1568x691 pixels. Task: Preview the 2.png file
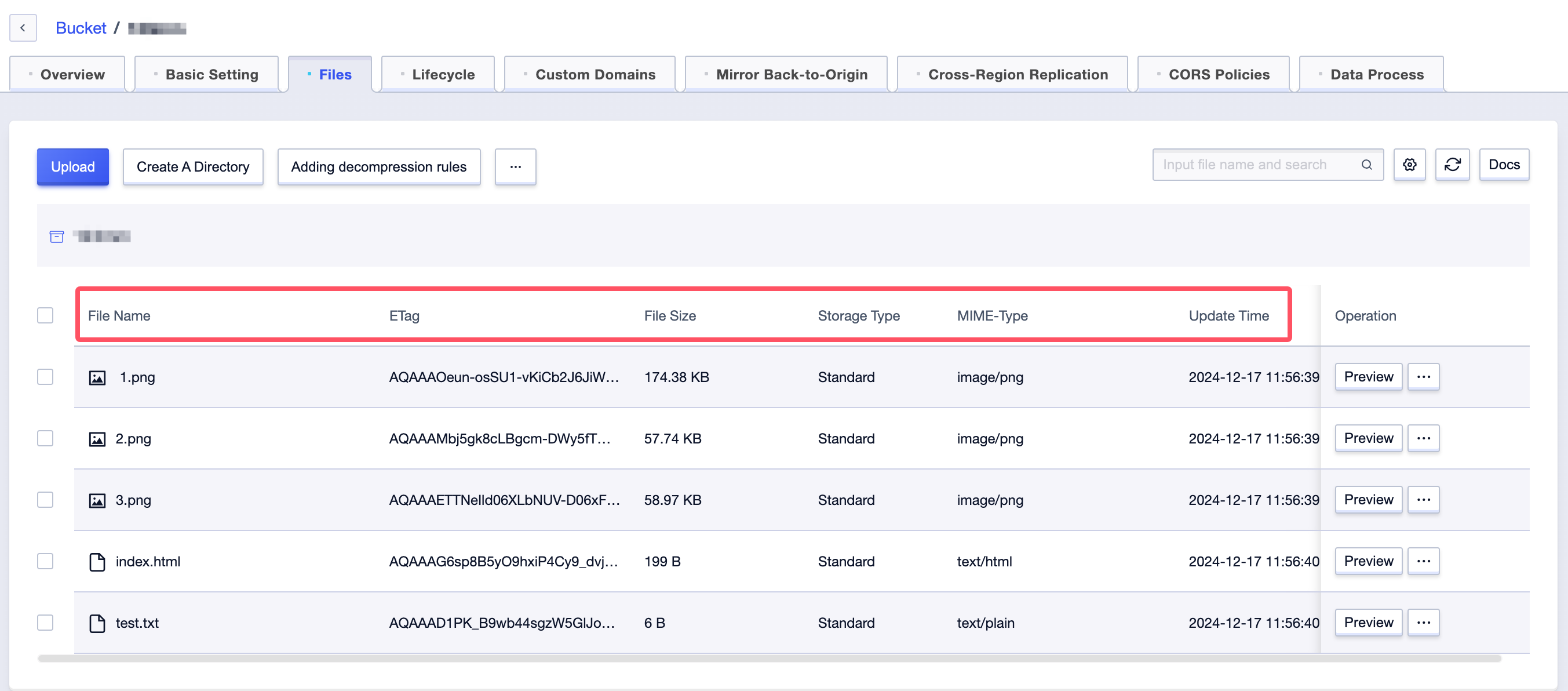(x=1368, y=438)
